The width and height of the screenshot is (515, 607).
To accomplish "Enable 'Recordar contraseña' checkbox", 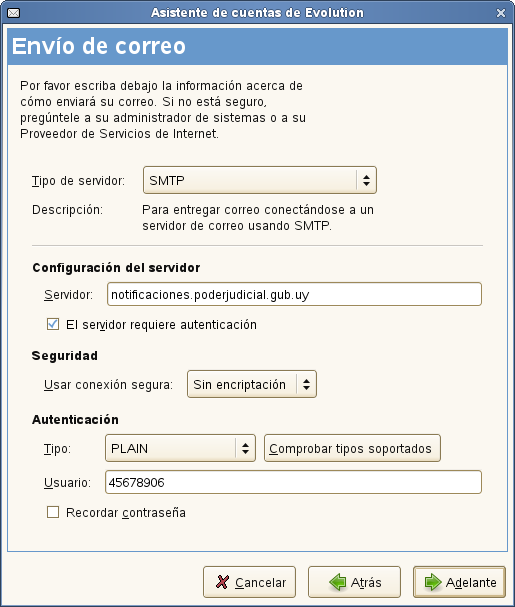I will pos(53,512).
